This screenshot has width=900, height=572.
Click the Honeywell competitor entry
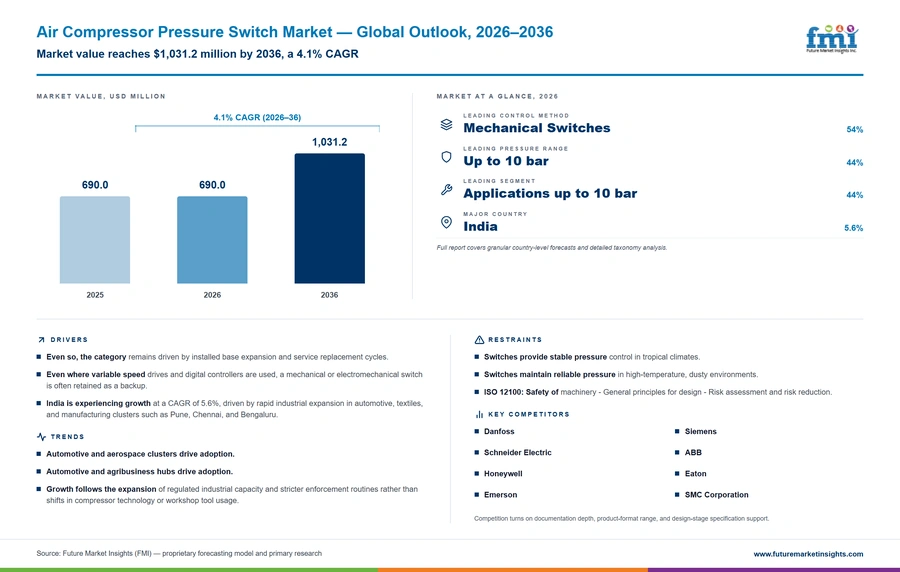pos(503,474)
